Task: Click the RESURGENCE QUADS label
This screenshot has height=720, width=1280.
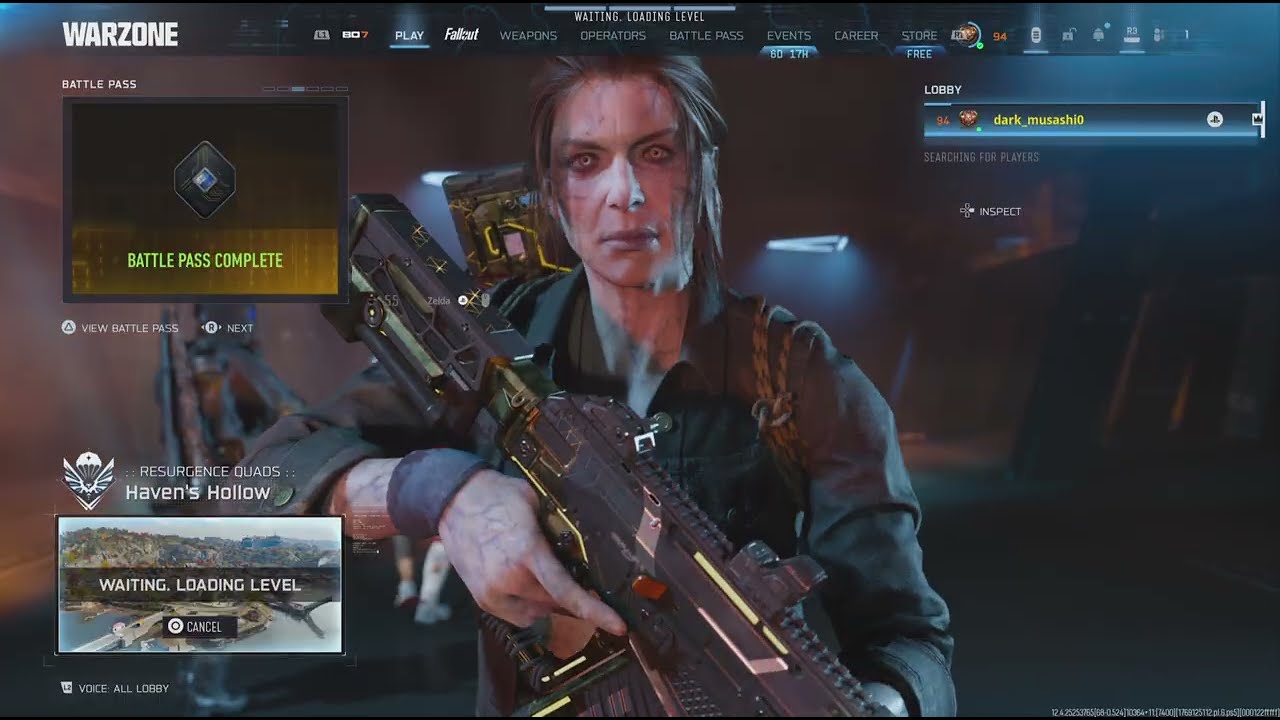Action: coord(210,471)
